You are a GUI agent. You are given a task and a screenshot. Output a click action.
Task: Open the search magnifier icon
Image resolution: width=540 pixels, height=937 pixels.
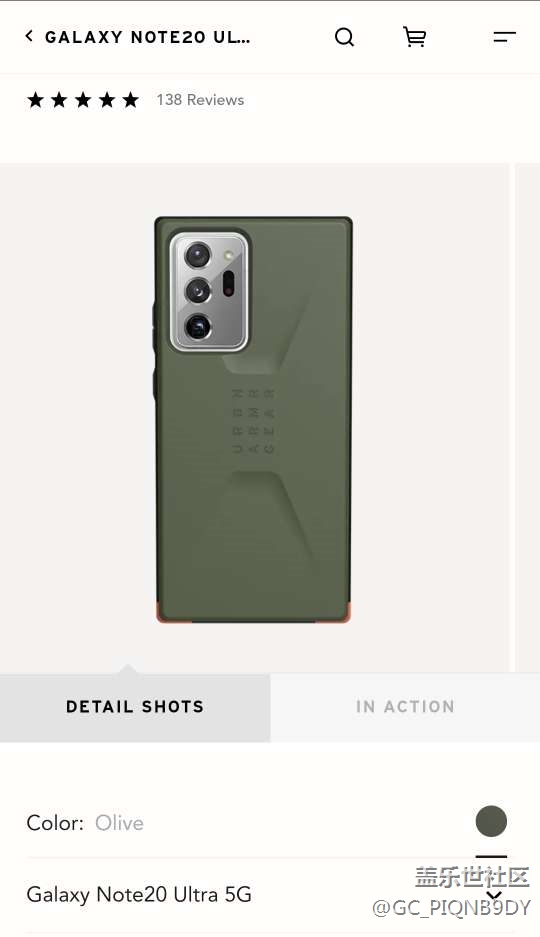pyautogui.click(x=344, y=37)
